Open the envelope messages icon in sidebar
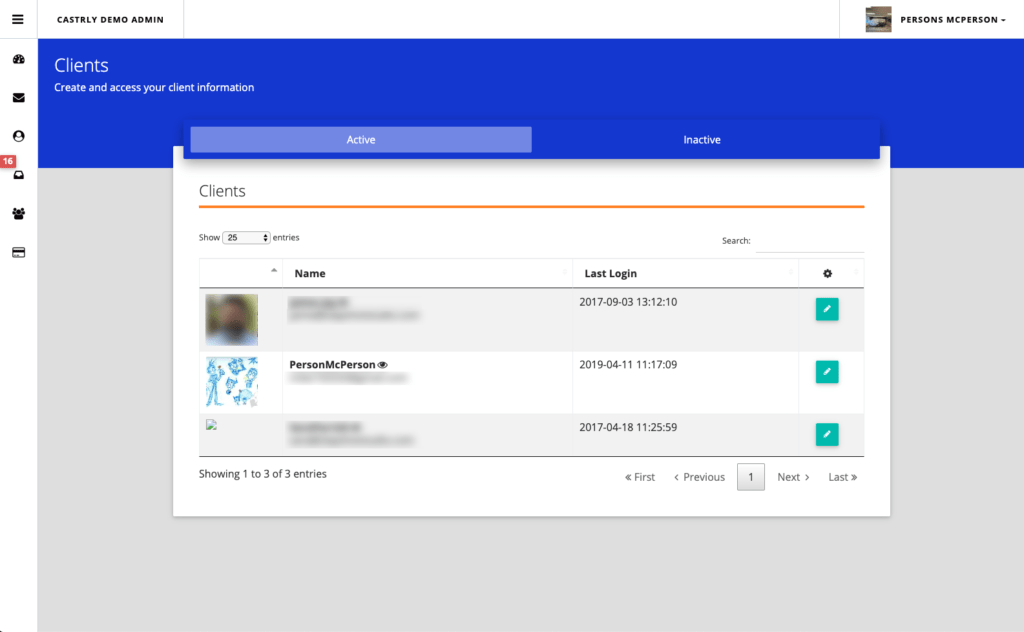This screenshot has height=632, width=1024. [18, 98]
